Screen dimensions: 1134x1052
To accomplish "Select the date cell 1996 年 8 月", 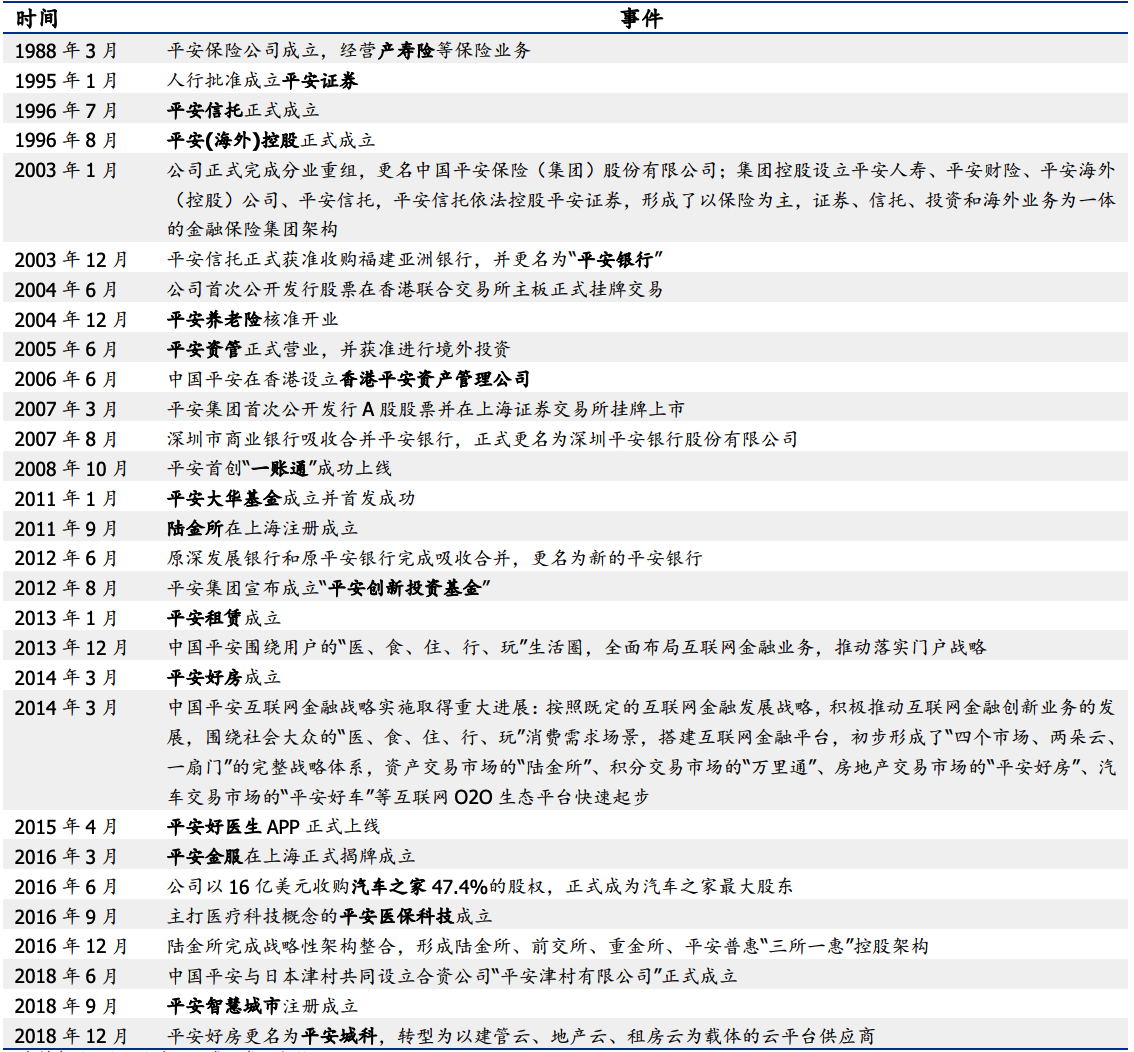I will (66, 140).
